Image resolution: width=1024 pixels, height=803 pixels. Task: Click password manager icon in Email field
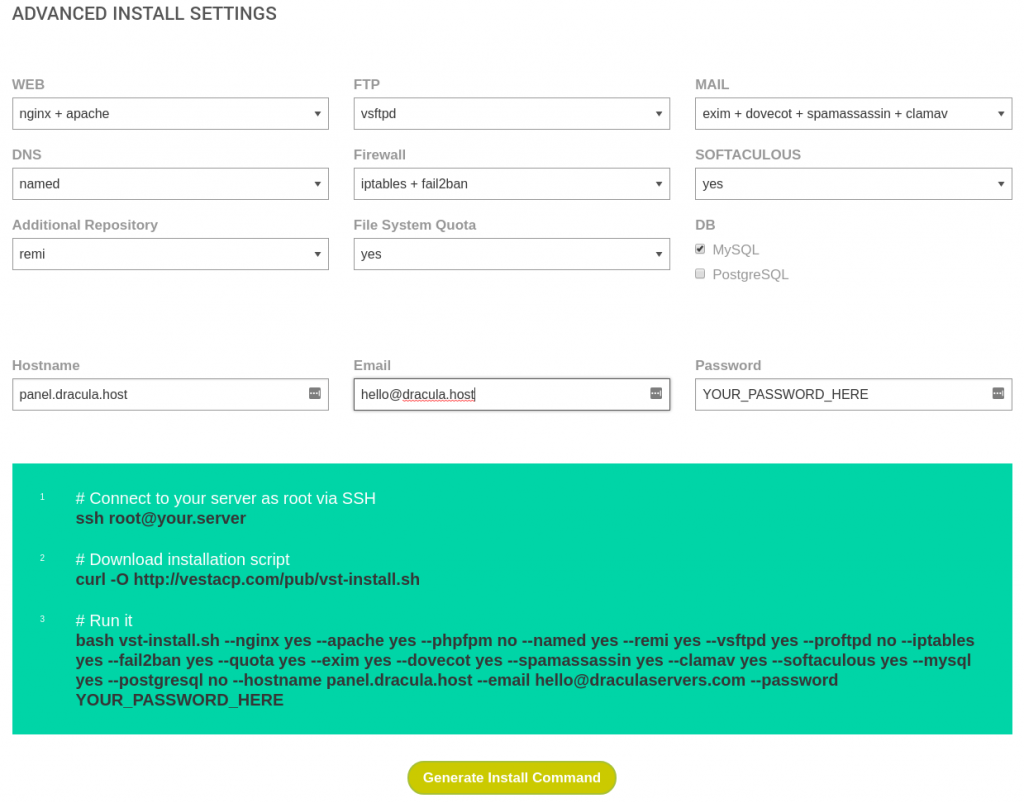pyautogui.click(x=656, y=394)
